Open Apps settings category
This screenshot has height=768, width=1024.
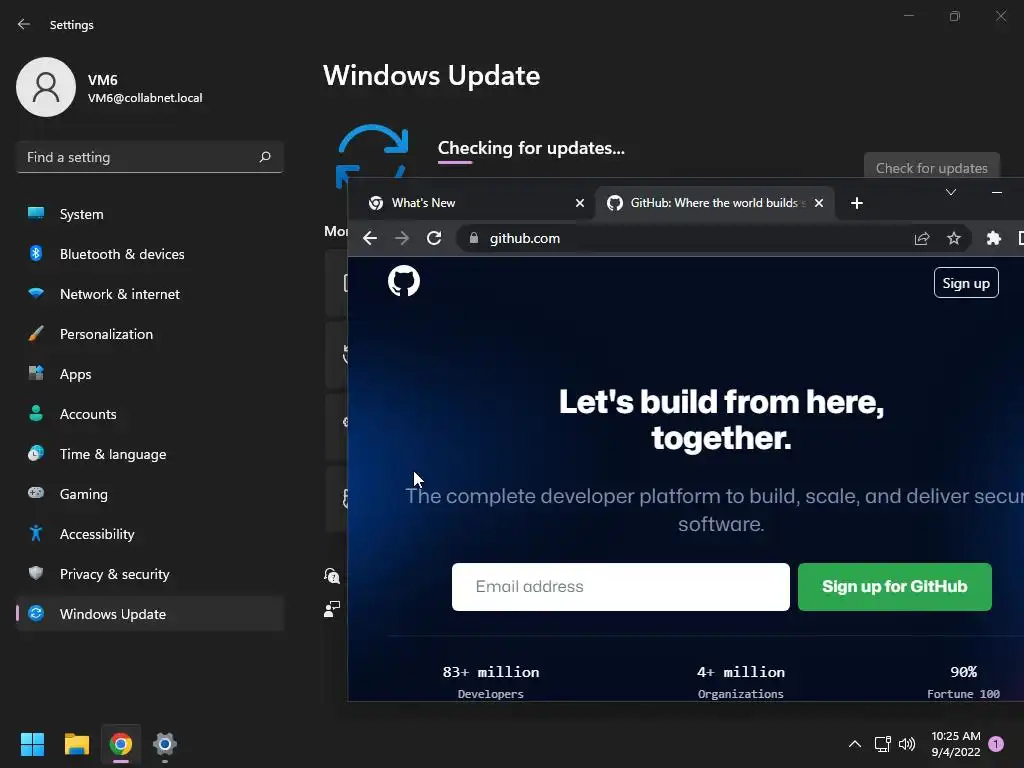click(150, 374)
